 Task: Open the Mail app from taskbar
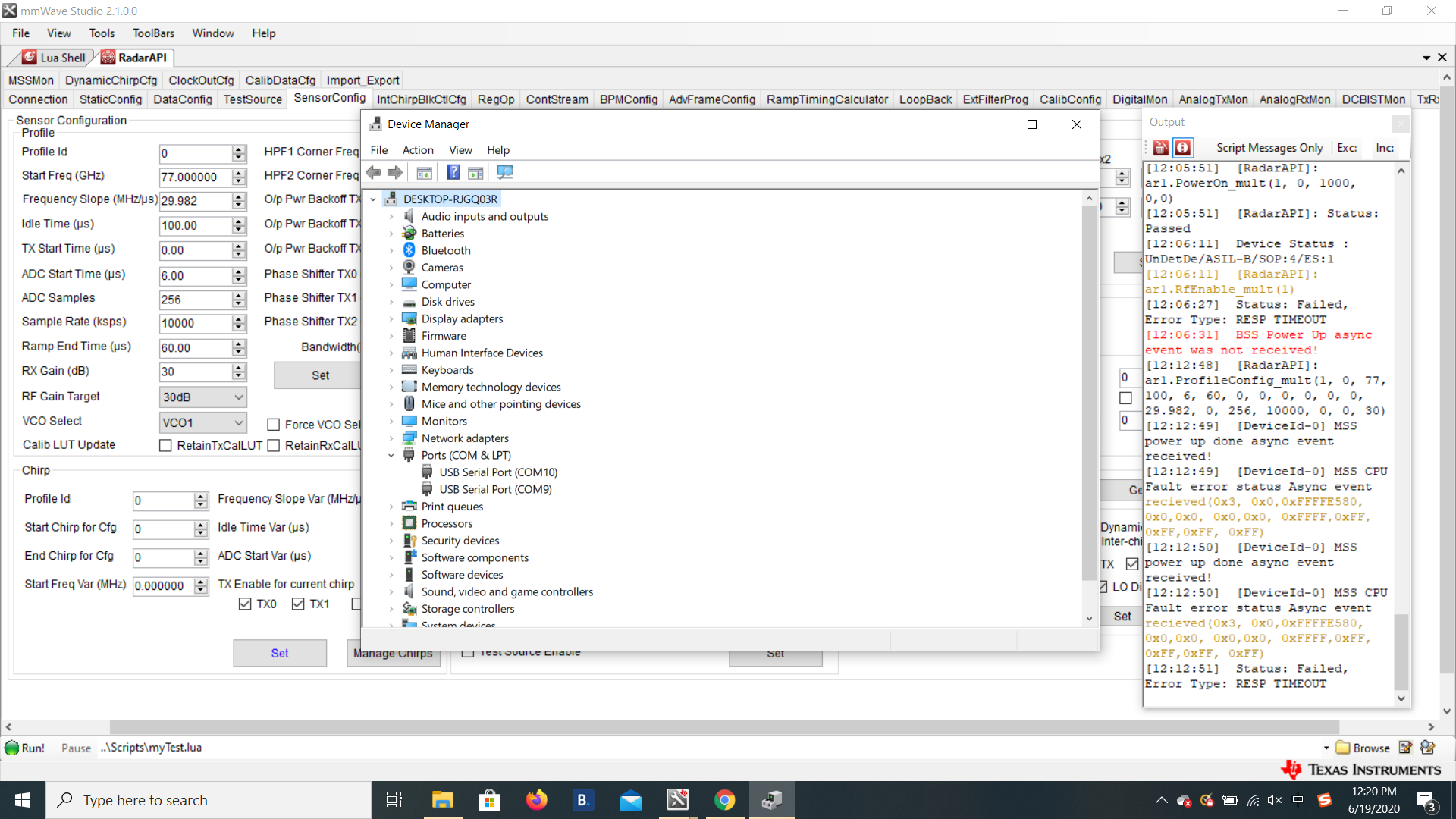(631, 800)
